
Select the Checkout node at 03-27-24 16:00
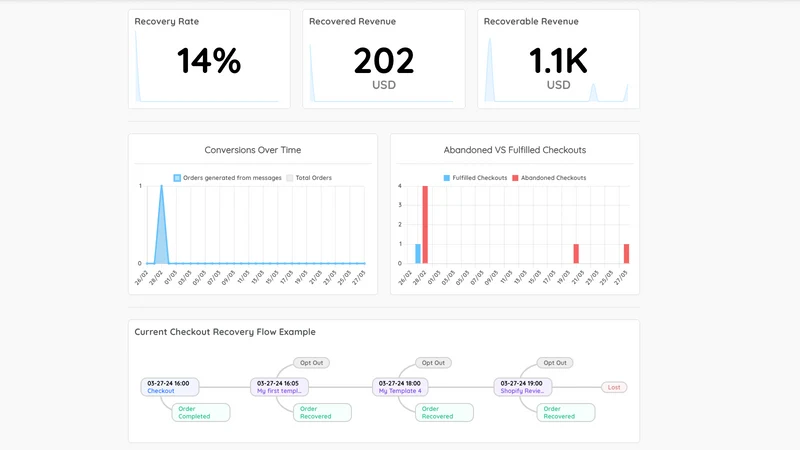tap(170, 387)
